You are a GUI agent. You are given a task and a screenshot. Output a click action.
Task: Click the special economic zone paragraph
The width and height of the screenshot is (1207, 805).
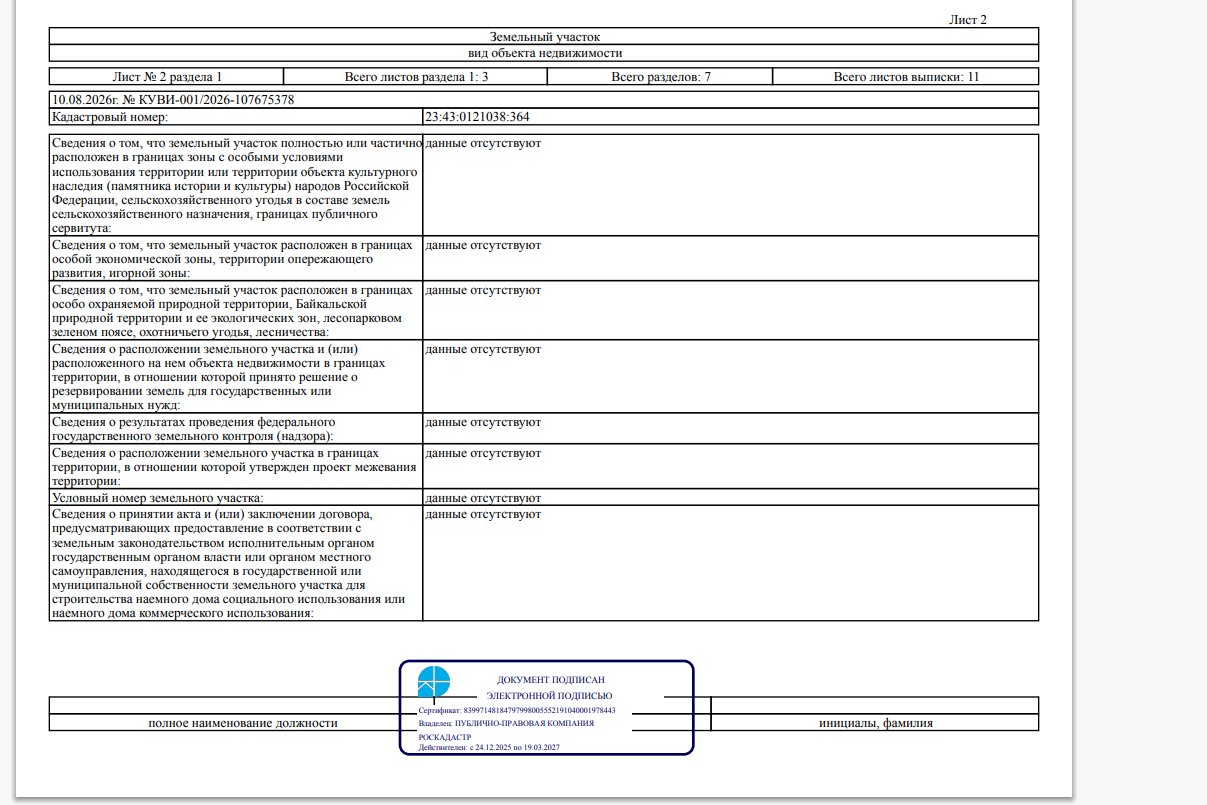(232, 258)
